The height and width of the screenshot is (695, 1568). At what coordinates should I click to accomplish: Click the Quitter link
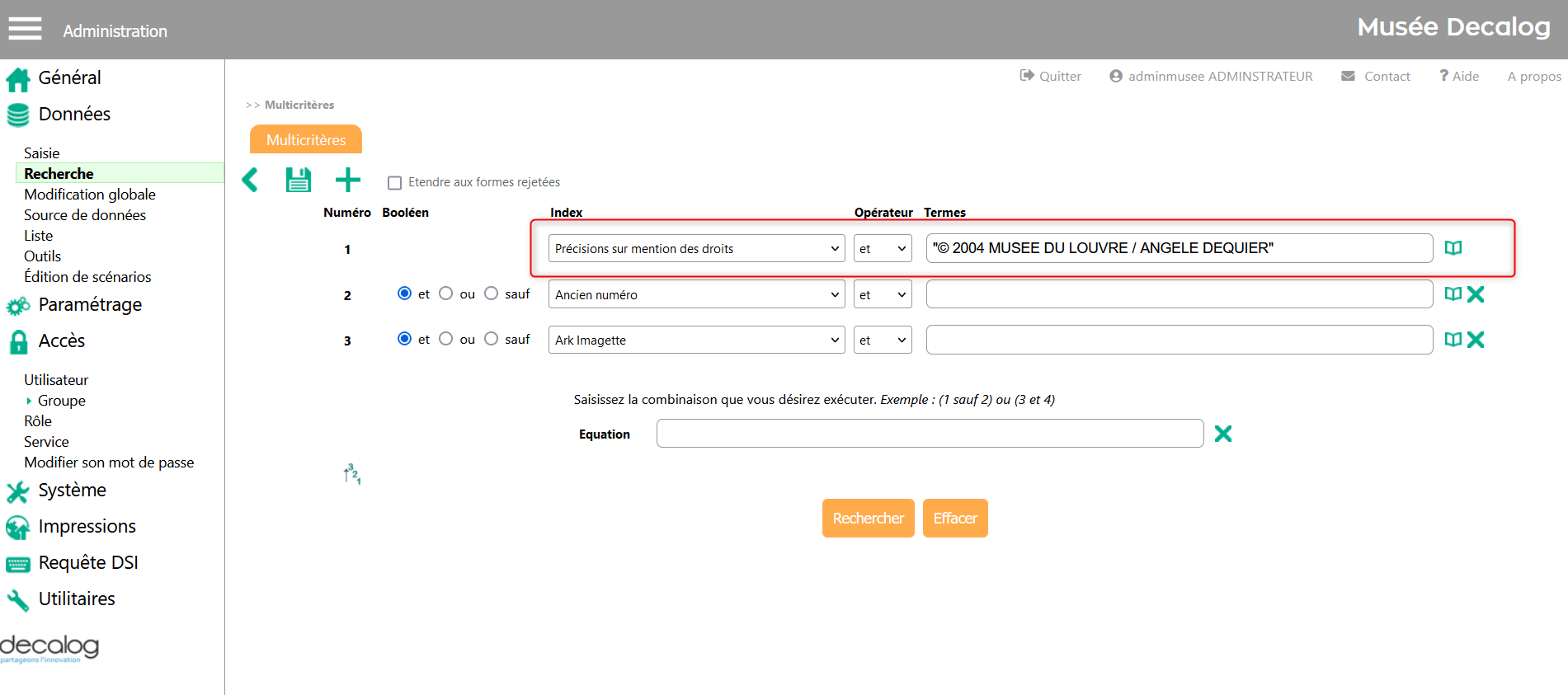(x=1051, y=76)
